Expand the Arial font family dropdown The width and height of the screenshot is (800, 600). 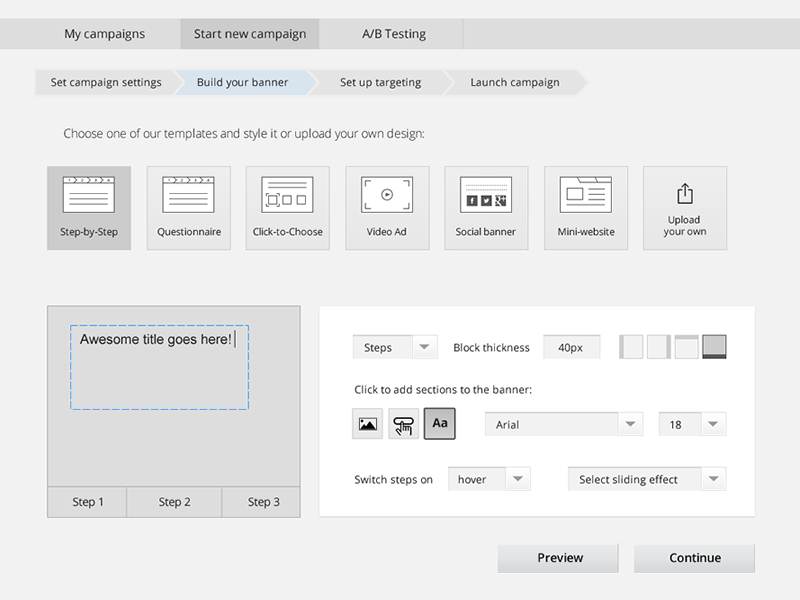pyautogui.click(x=563, y=424)
